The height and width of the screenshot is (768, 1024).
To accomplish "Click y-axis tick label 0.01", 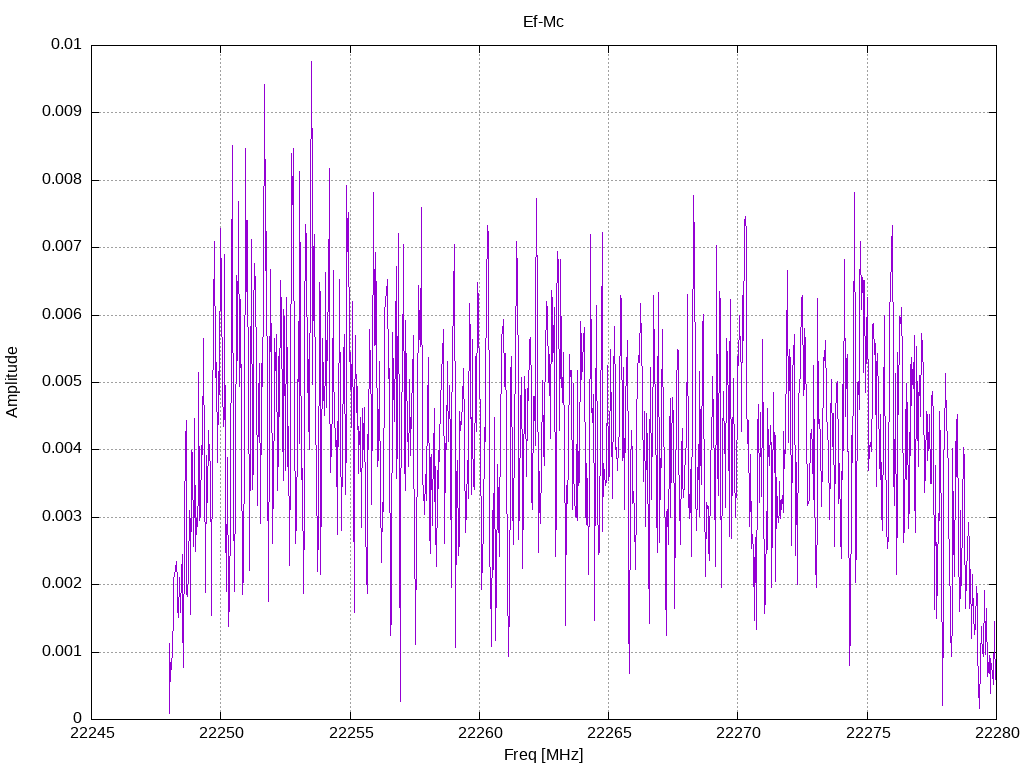I will point(66,44).
